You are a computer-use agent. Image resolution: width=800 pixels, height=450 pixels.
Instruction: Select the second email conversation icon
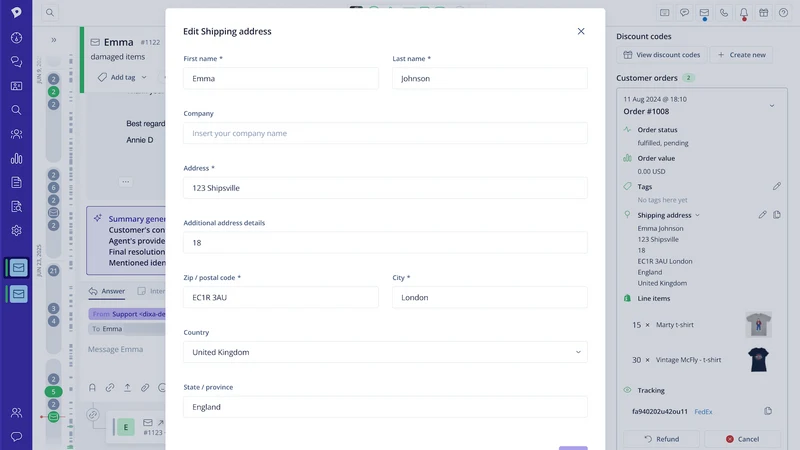pyautogui.click(x=18, y=294)
